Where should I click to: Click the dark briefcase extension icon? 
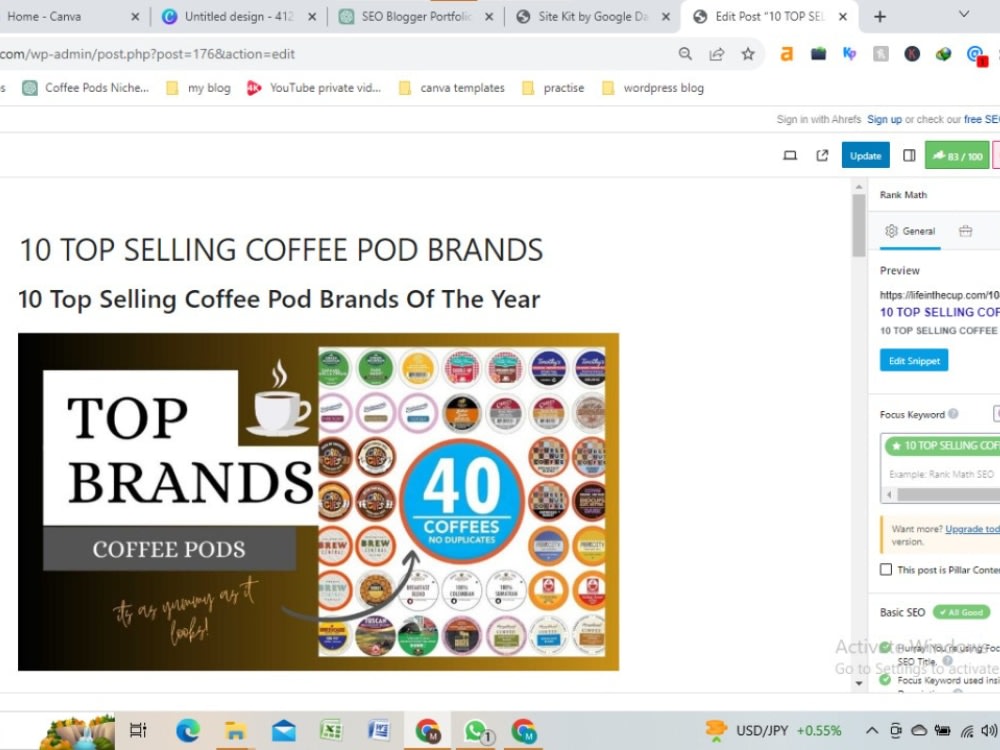(x=818, y=54)
